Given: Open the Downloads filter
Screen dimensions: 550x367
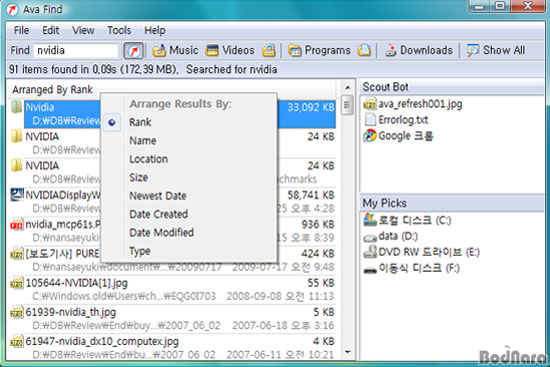Looking at the screenshot, I should 419,51.
